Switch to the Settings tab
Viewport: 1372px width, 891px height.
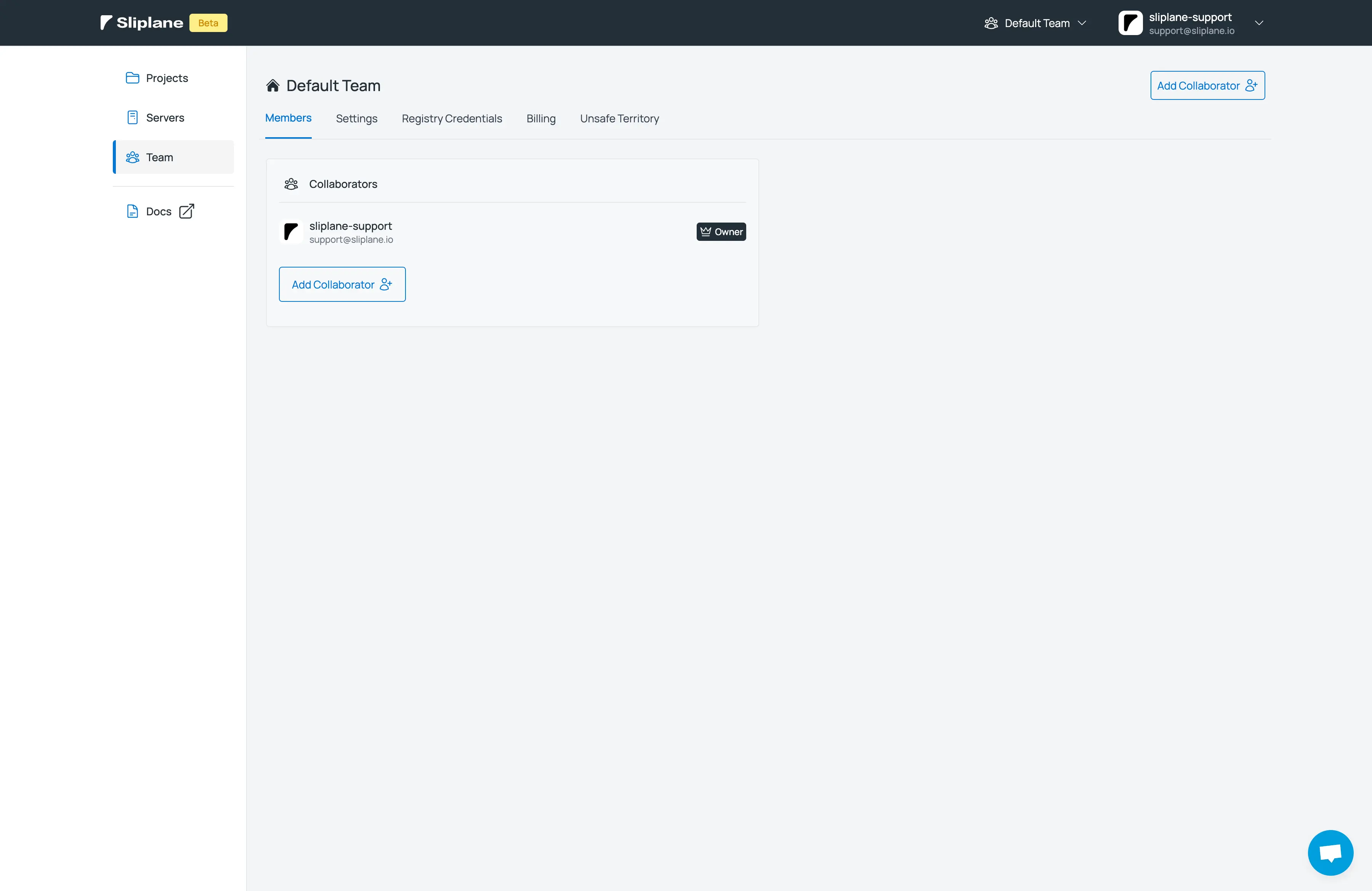click(x=357, y=119)
